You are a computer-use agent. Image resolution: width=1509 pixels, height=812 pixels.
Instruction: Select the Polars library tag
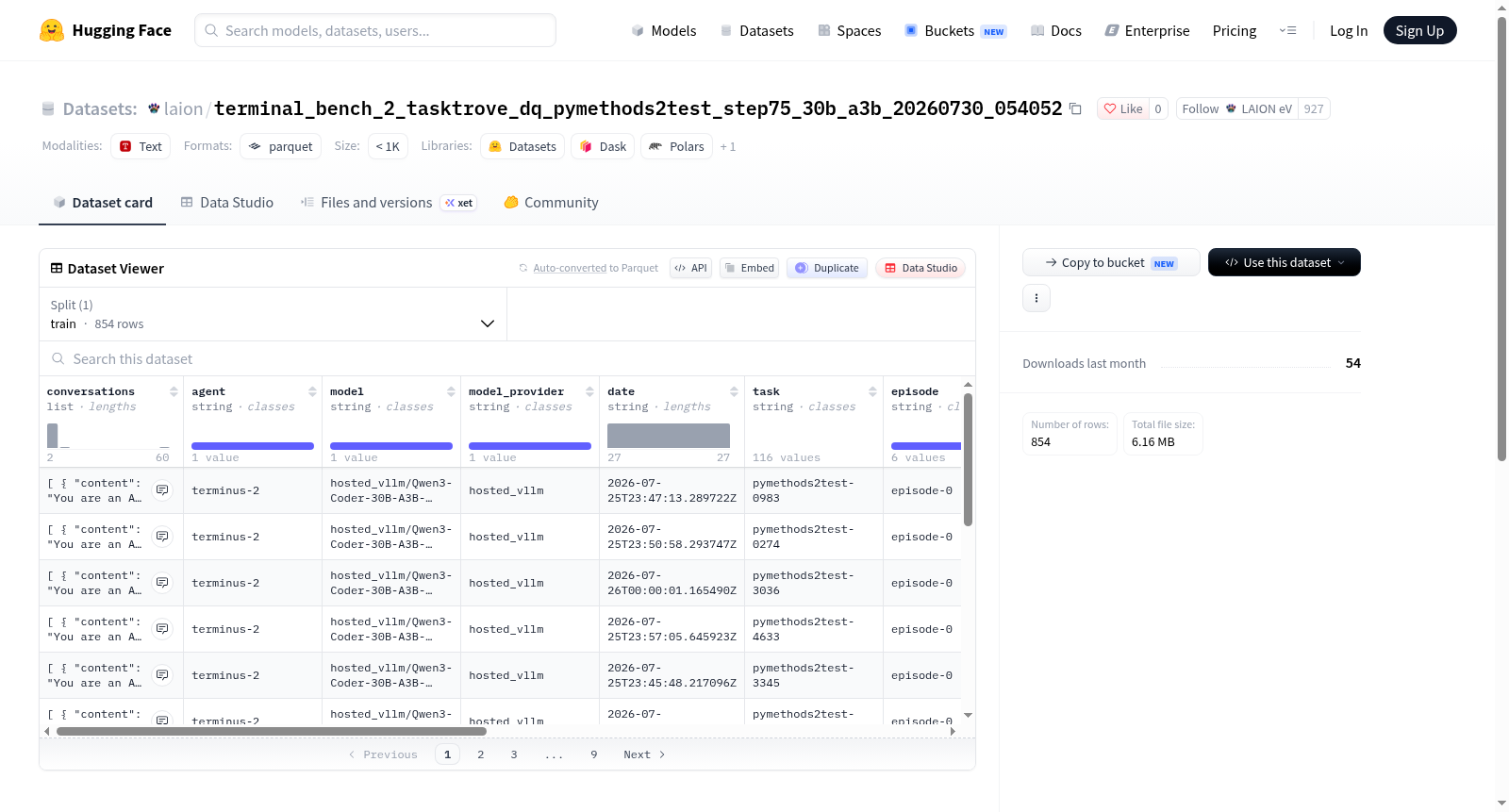pos(677,146)
